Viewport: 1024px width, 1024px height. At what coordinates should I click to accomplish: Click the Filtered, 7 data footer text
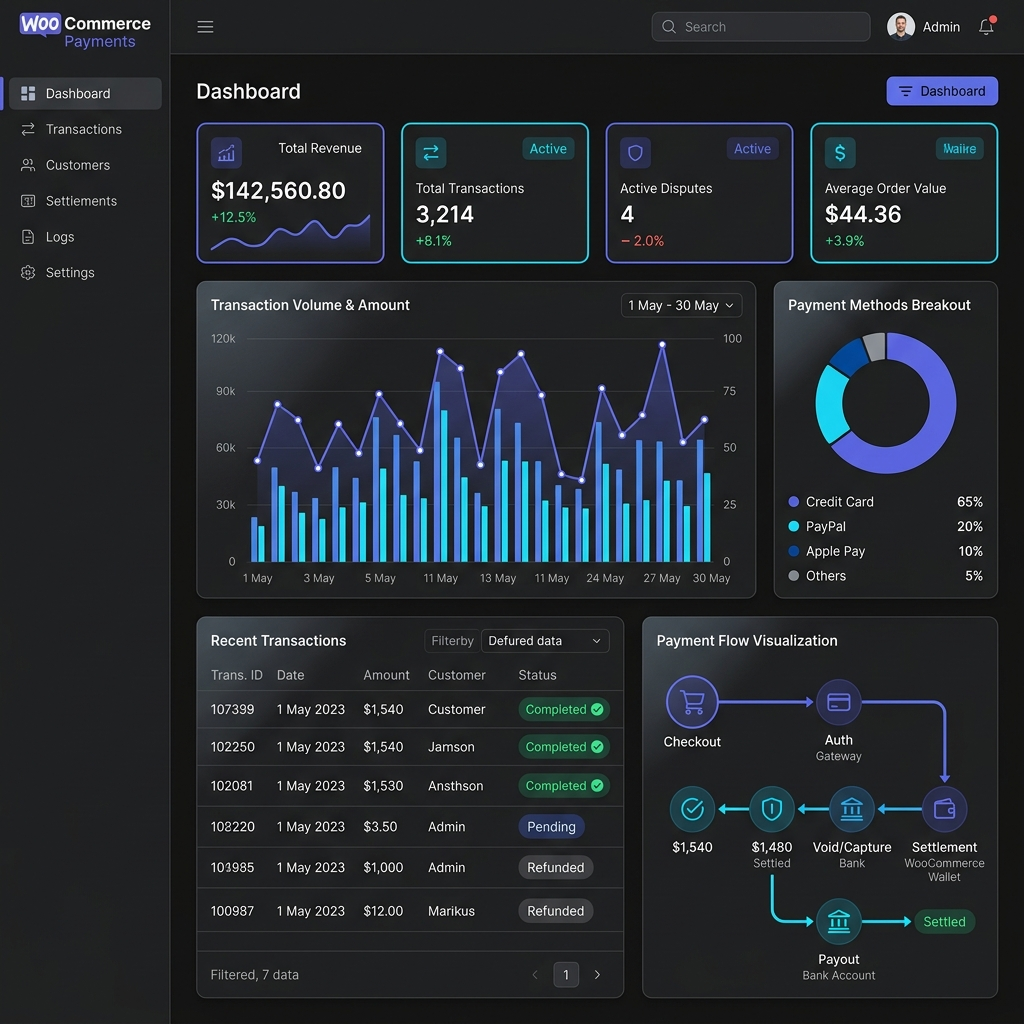255,974
